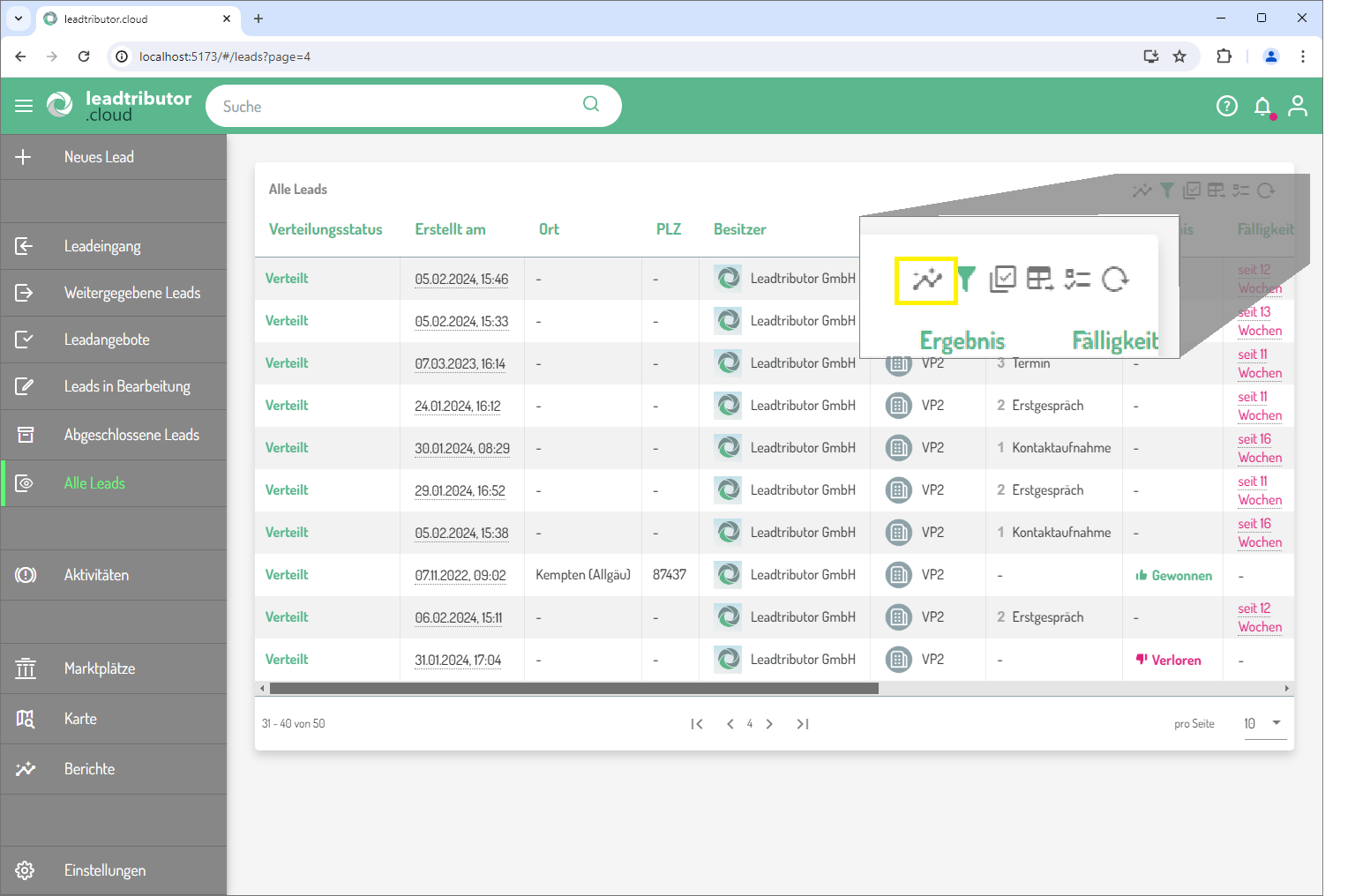Go to next page of leads
Viewport: 1355px width, 896px height.
[x=769, y=724]
